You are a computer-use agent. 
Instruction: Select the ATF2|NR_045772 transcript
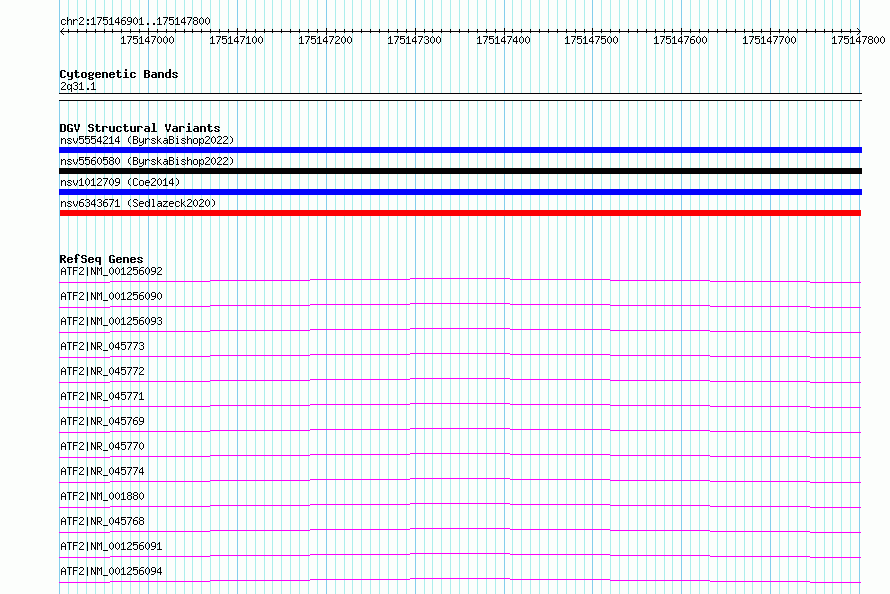pos(102,371)
